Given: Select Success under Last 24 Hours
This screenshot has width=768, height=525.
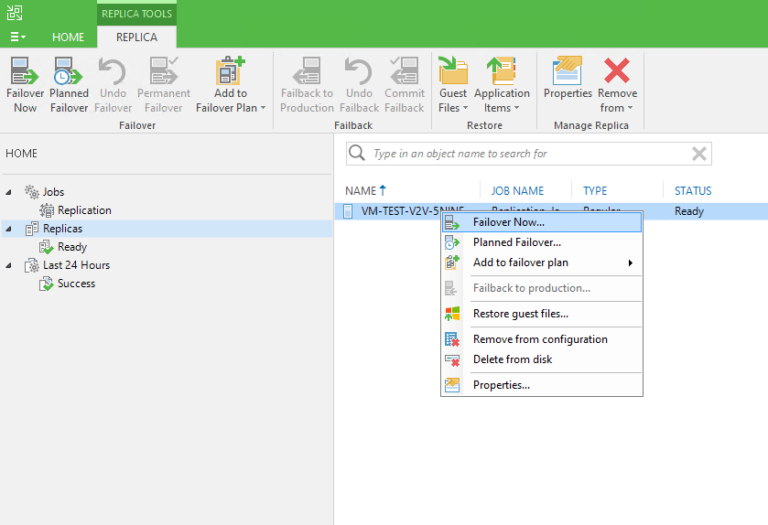Looking at the screenshot, I should 76,284.
